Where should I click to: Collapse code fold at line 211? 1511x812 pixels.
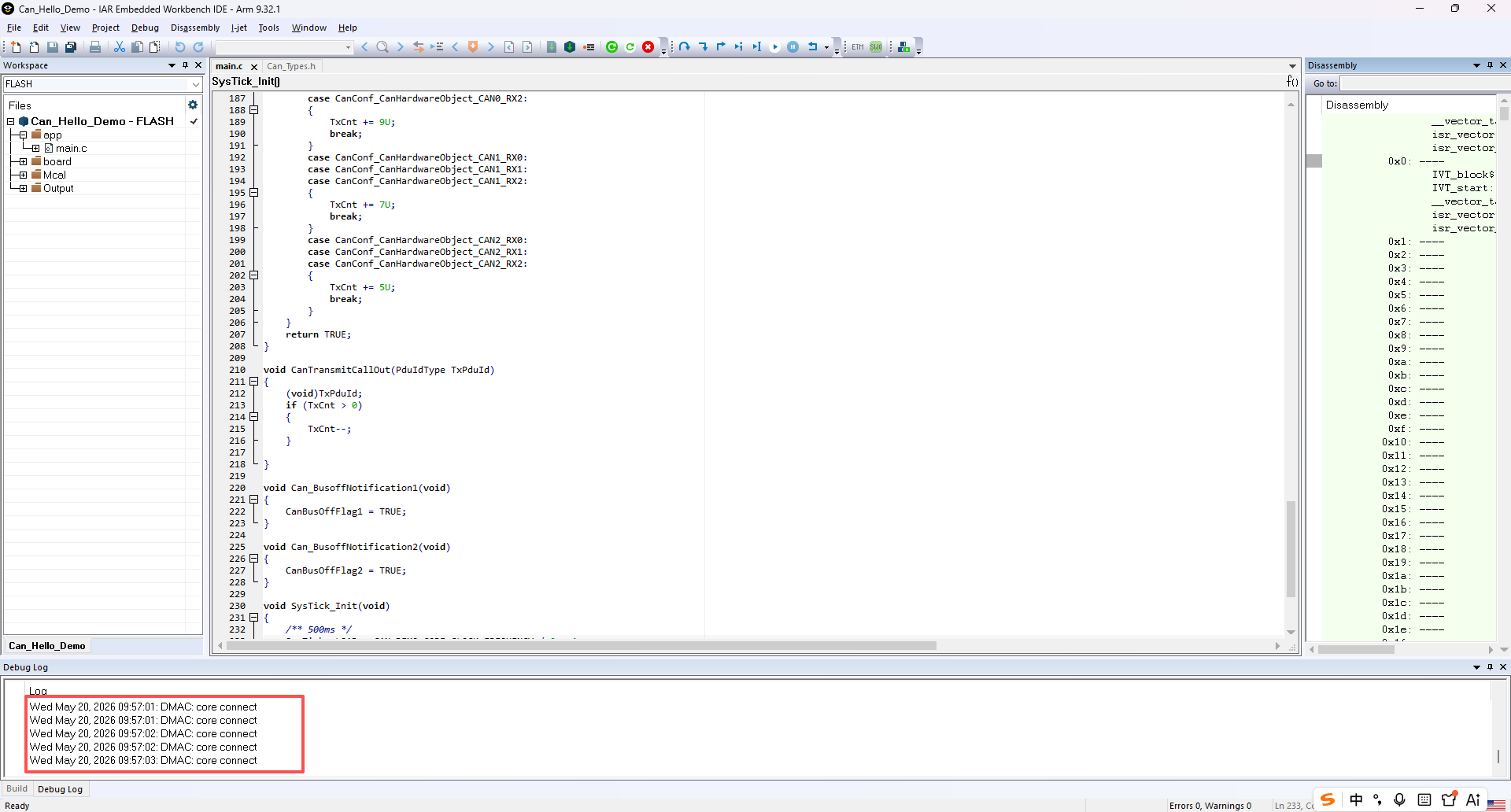point(254,382)
